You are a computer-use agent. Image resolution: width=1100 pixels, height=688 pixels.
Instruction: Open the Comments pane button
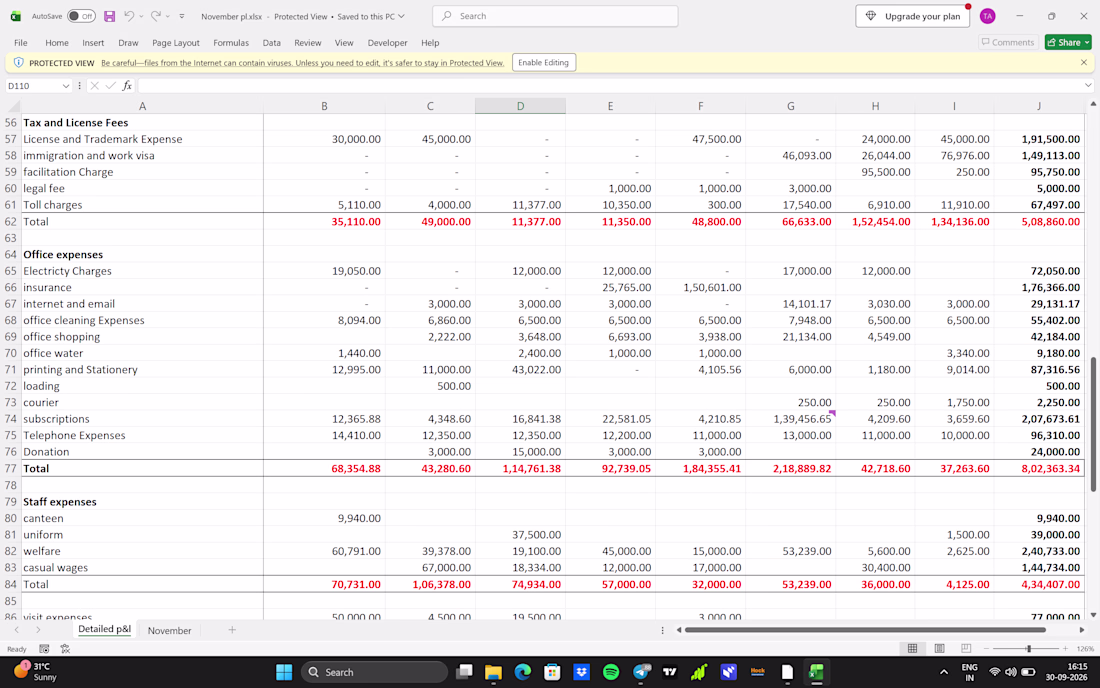(x=1007, y=43)
